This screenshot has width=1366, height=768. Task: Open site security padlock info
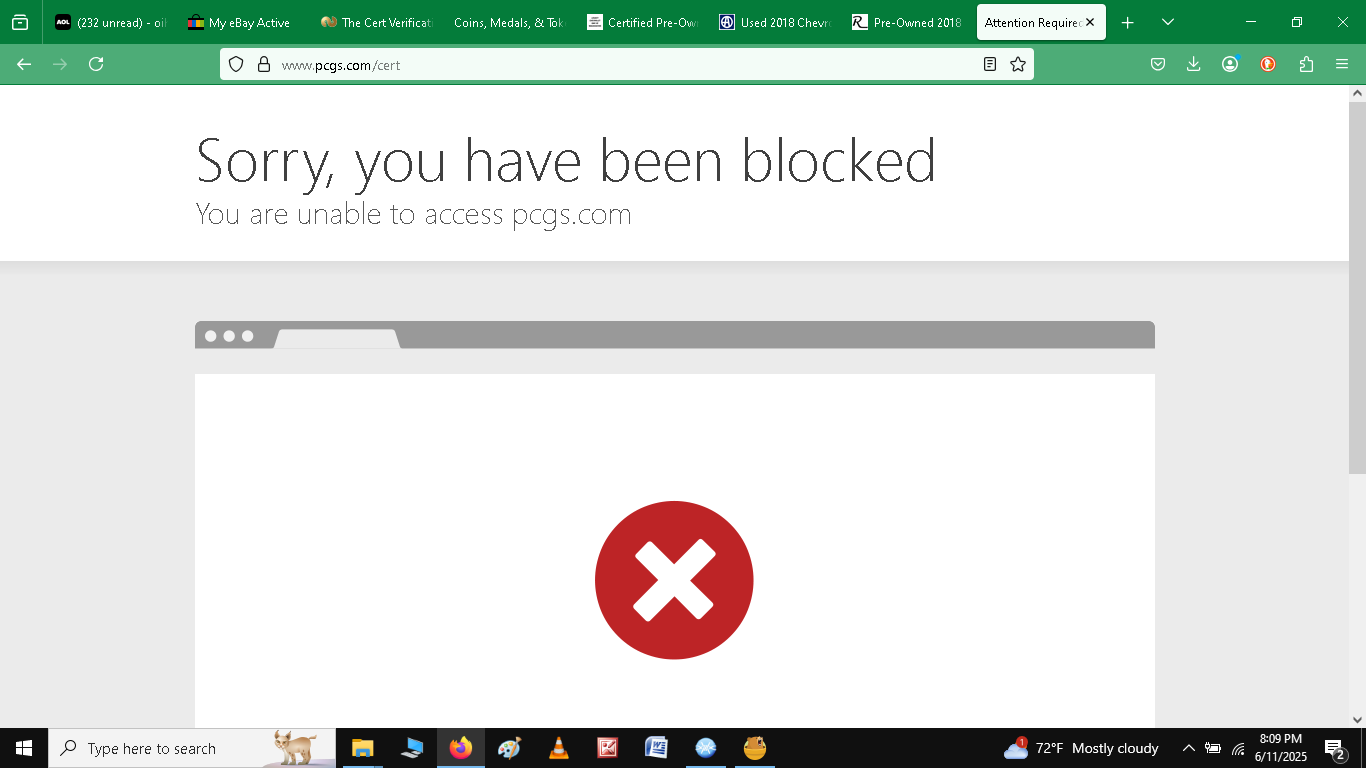(264, 64)
